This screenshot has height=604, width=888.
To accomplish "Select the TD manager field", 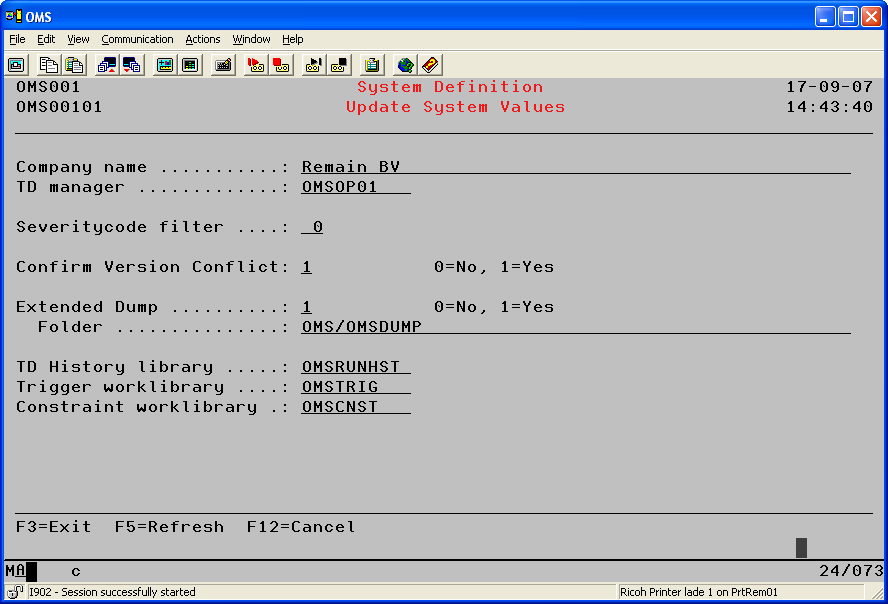I will pyautogui.click(x=355, y=187).
